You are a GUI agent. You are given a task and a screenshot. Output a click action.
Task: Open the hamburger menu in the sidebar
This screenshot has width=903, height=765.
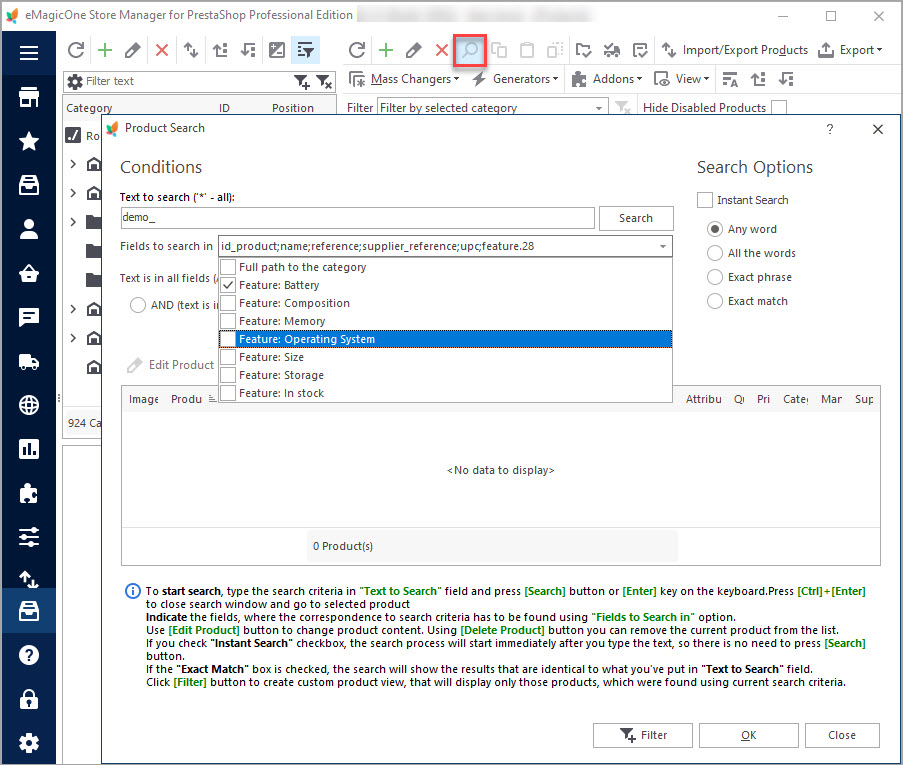[29, 53]
